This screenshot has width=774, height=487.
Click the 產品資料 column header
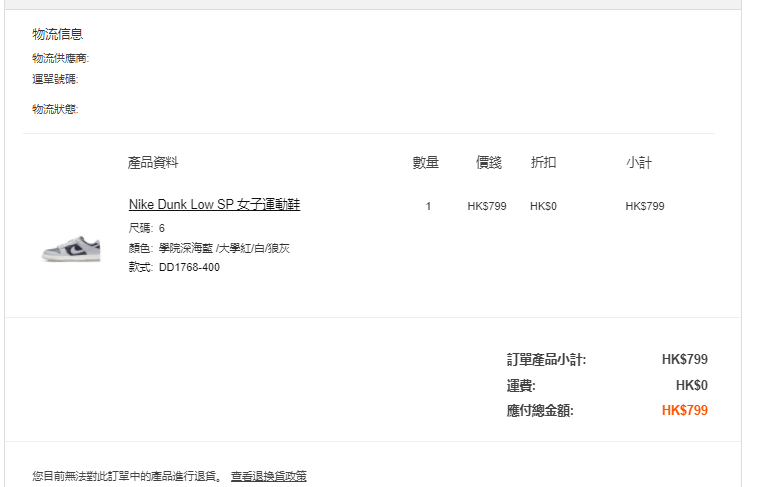[x=153, y=162]
